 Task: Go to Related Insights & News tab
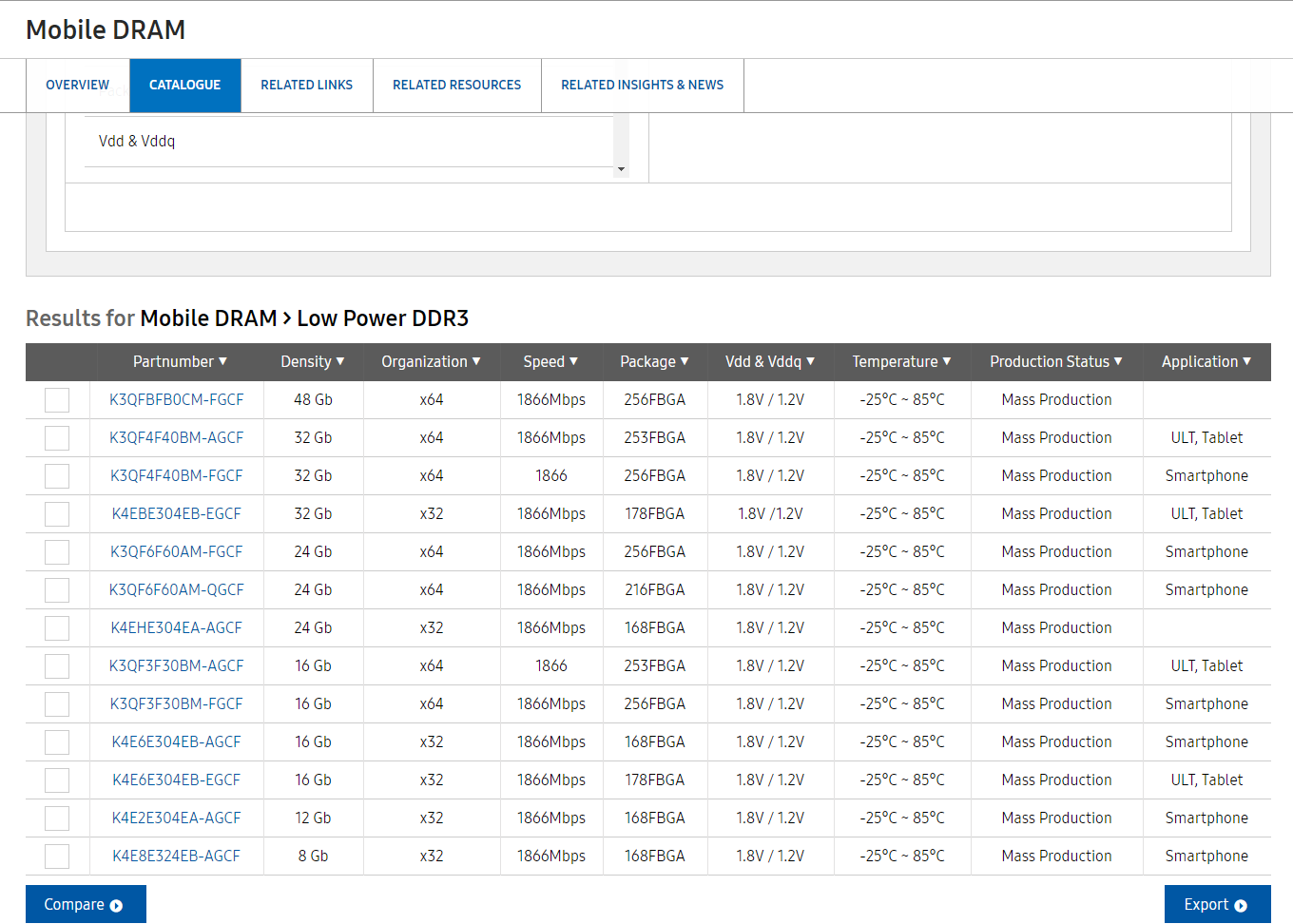[x=643, y=86]
